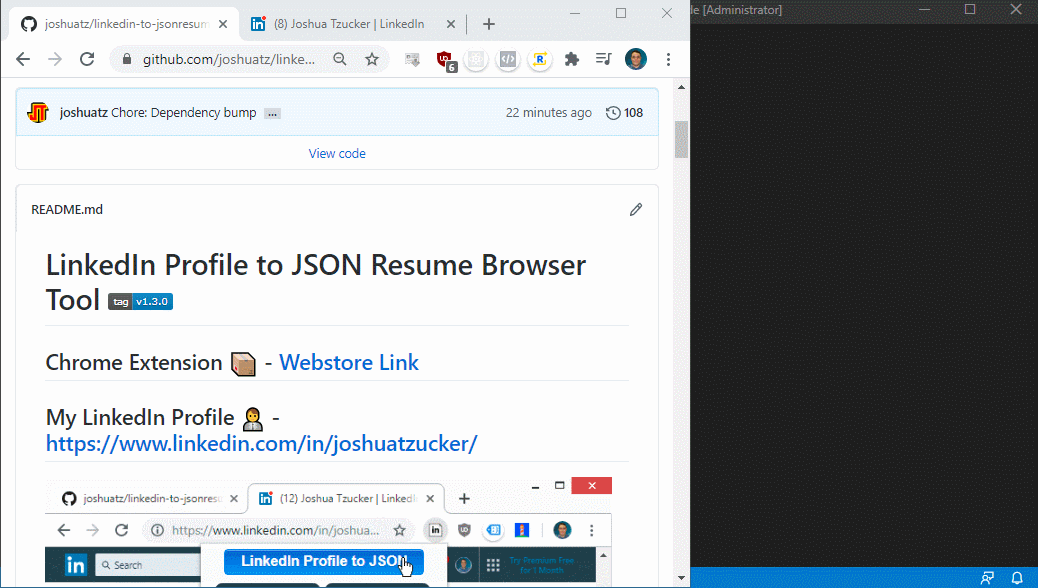Viewport: 1038px width, 588px height.
Task: Open the 'Chore: Dependency bump' commit message
Action: click(183, 113)
